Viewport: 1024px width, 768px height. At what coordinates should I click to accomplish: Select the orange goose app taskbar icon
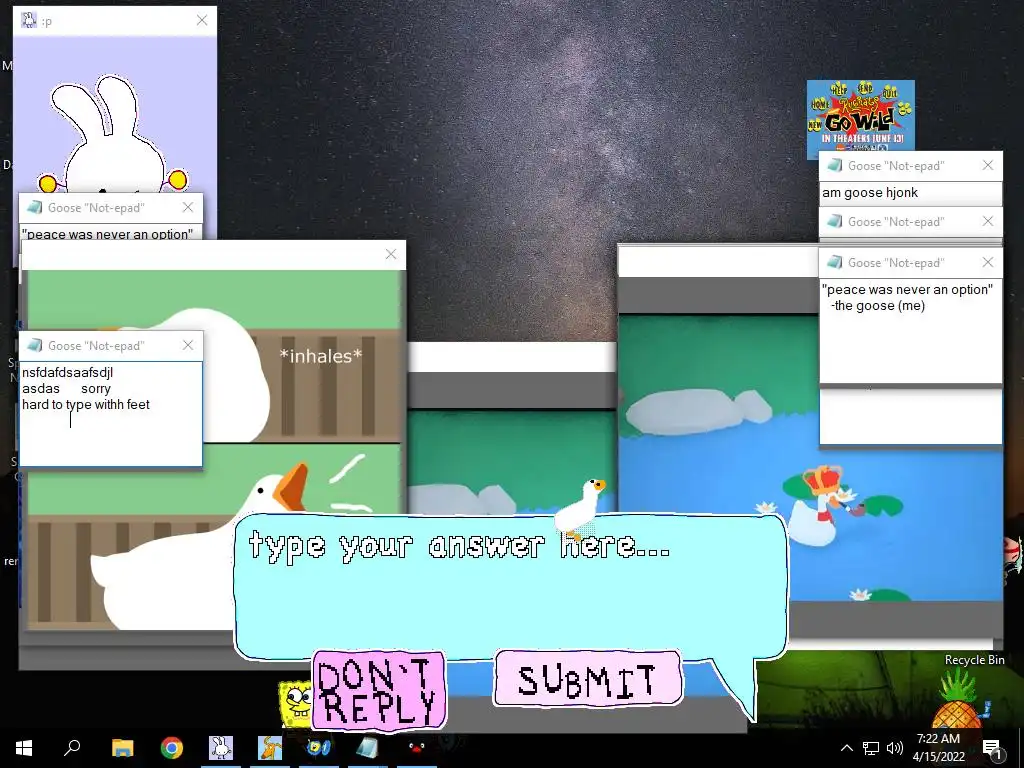270,747
